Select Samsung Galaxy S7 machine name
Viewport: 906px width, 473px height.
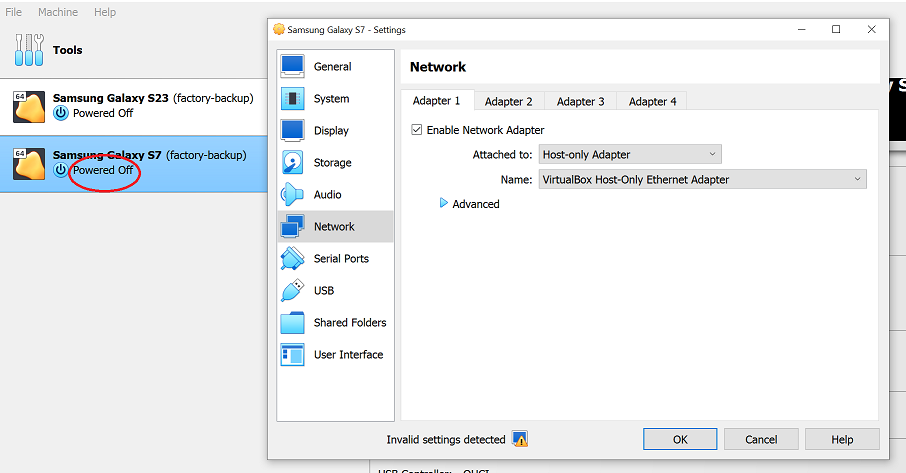107,155
